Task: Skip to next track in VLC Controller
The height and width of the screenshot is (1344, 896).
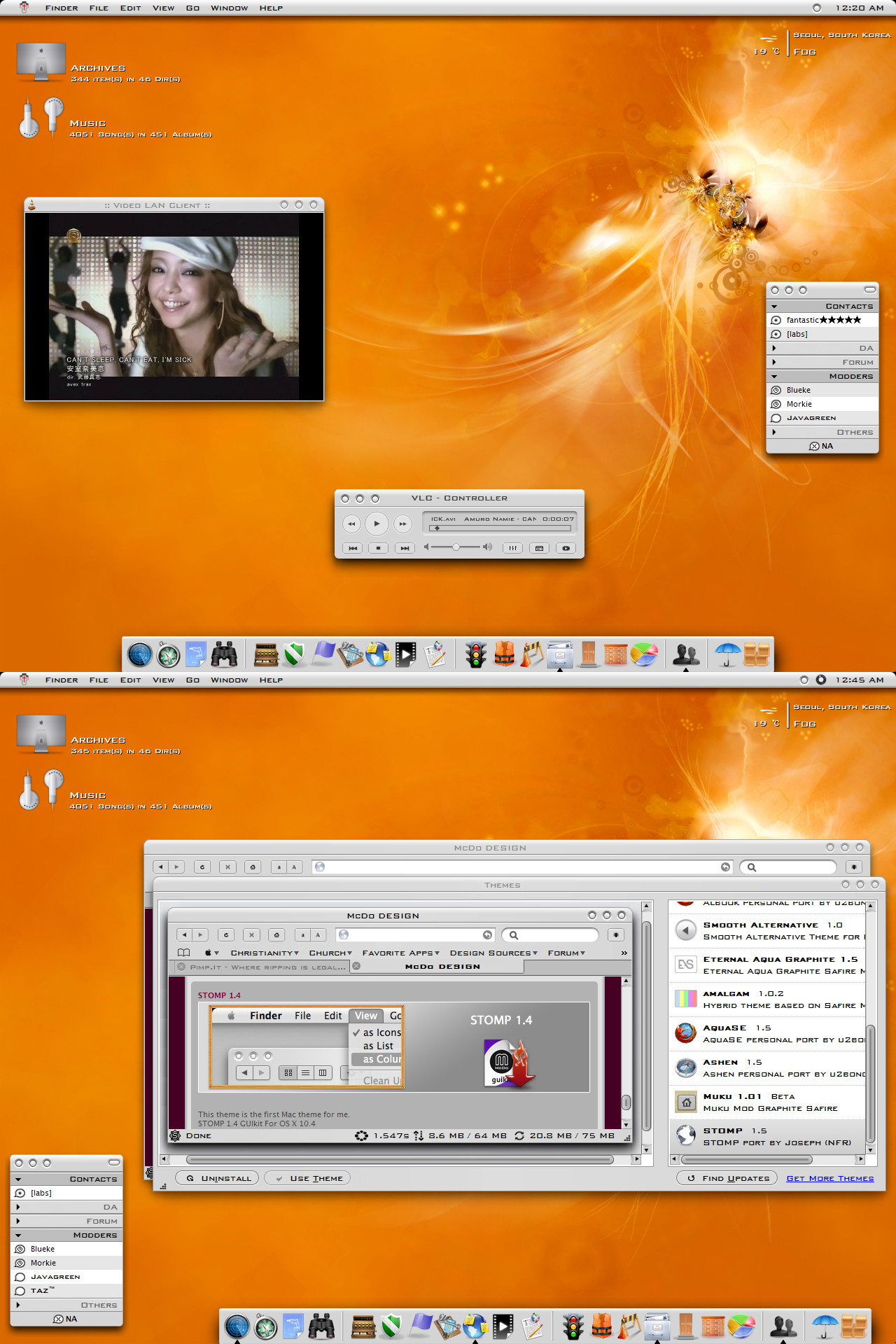Action: tap(405, 548)
